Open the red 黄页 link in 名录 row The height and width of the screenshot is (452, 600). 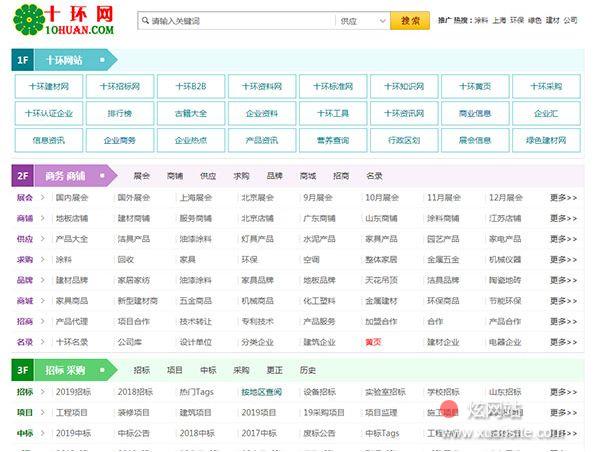click(x=373, y=342)
